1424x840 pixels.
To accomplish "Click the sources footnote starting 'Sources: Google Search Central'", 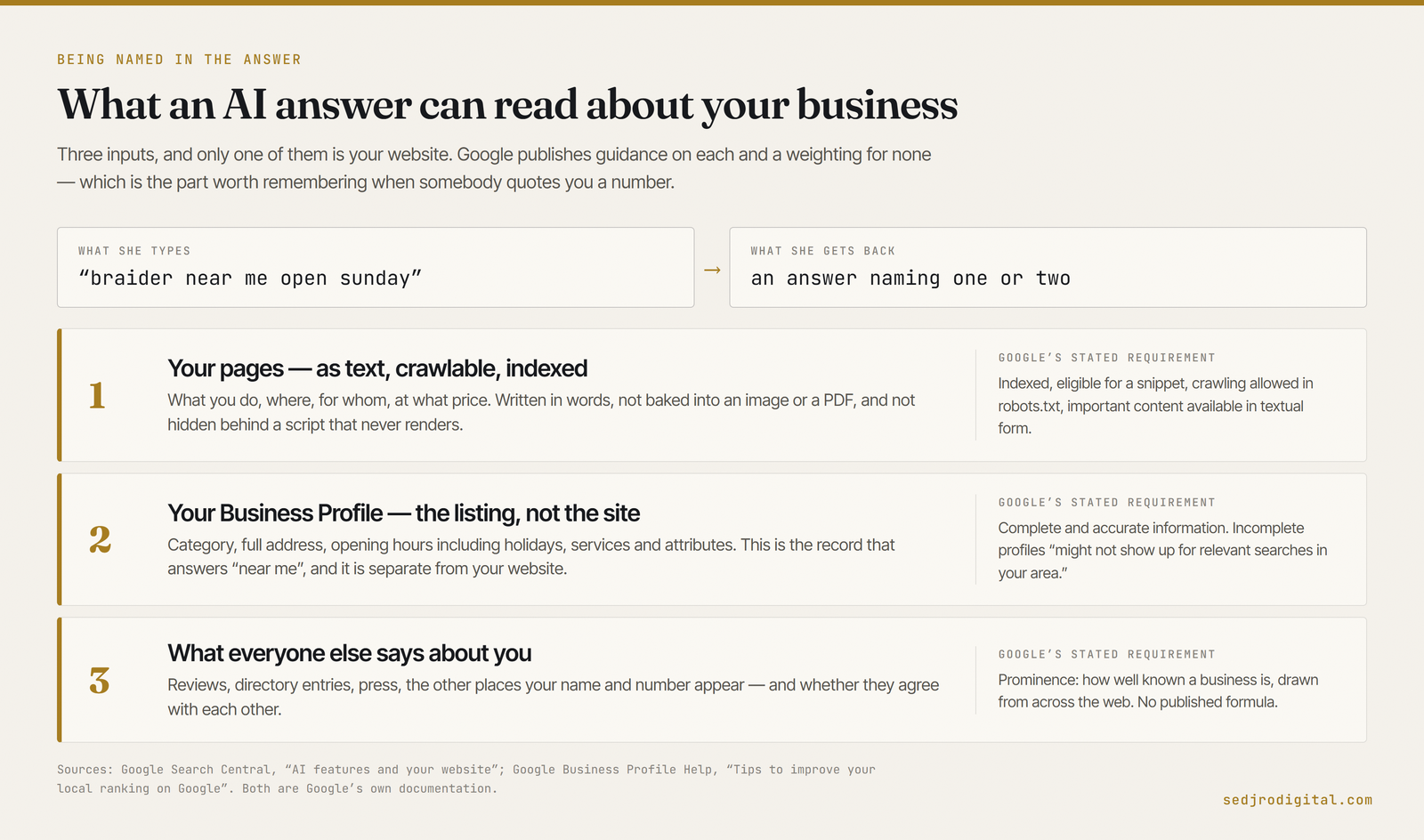I will click(466, 779).
